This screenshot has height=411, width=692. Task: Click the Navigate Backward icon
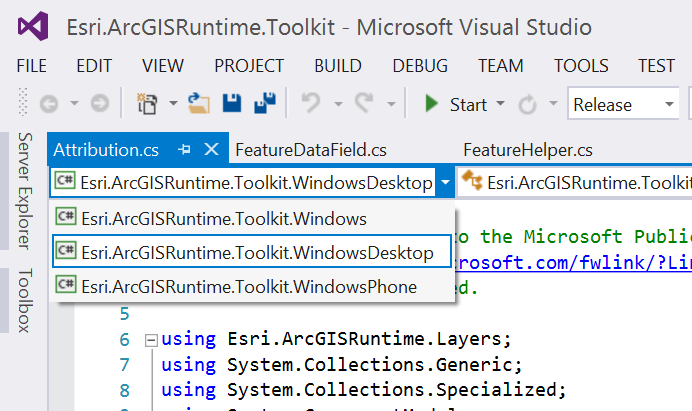click(49, 104)
